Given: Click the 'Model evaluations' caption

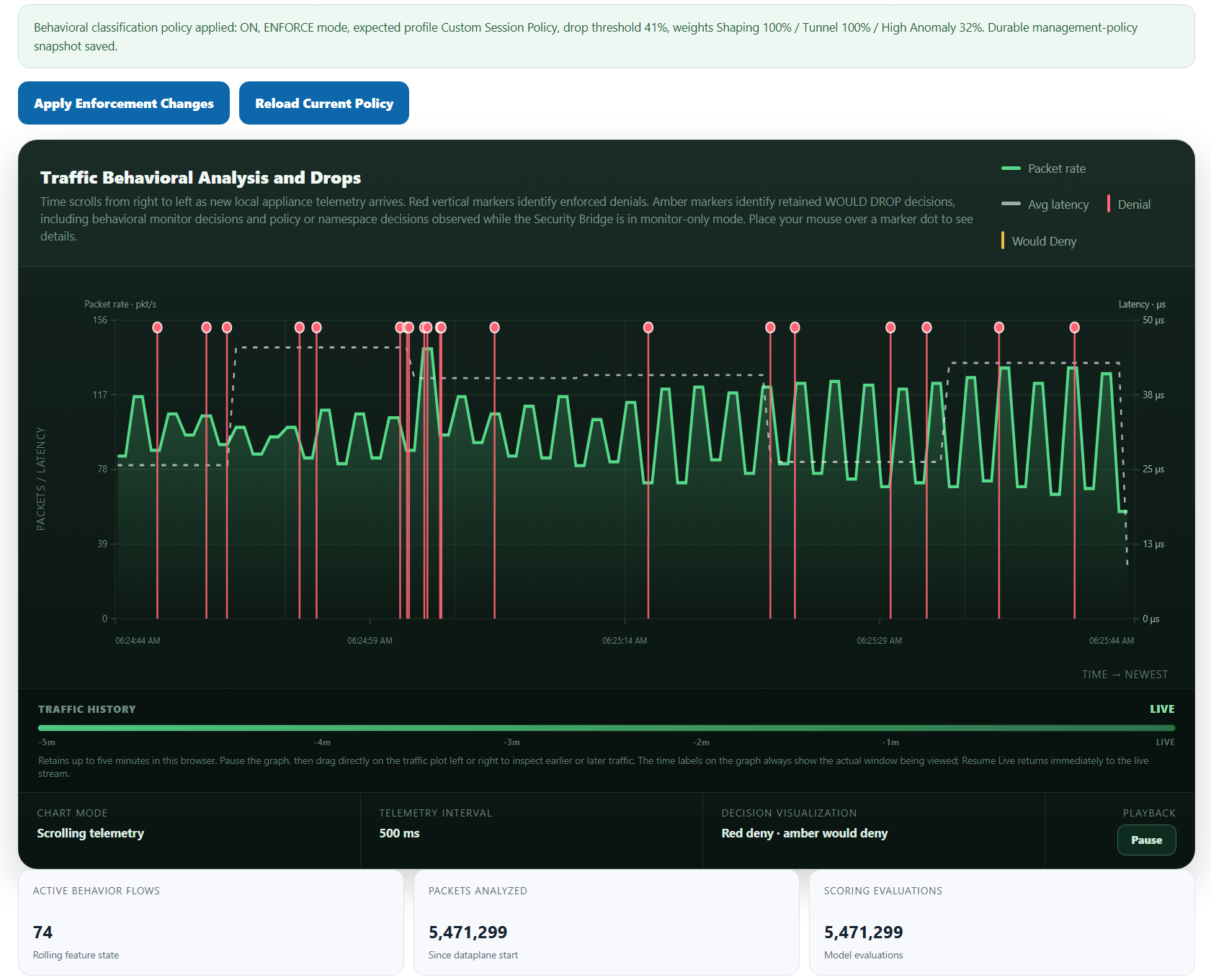Looking at the screenshot, I should 863,956.
